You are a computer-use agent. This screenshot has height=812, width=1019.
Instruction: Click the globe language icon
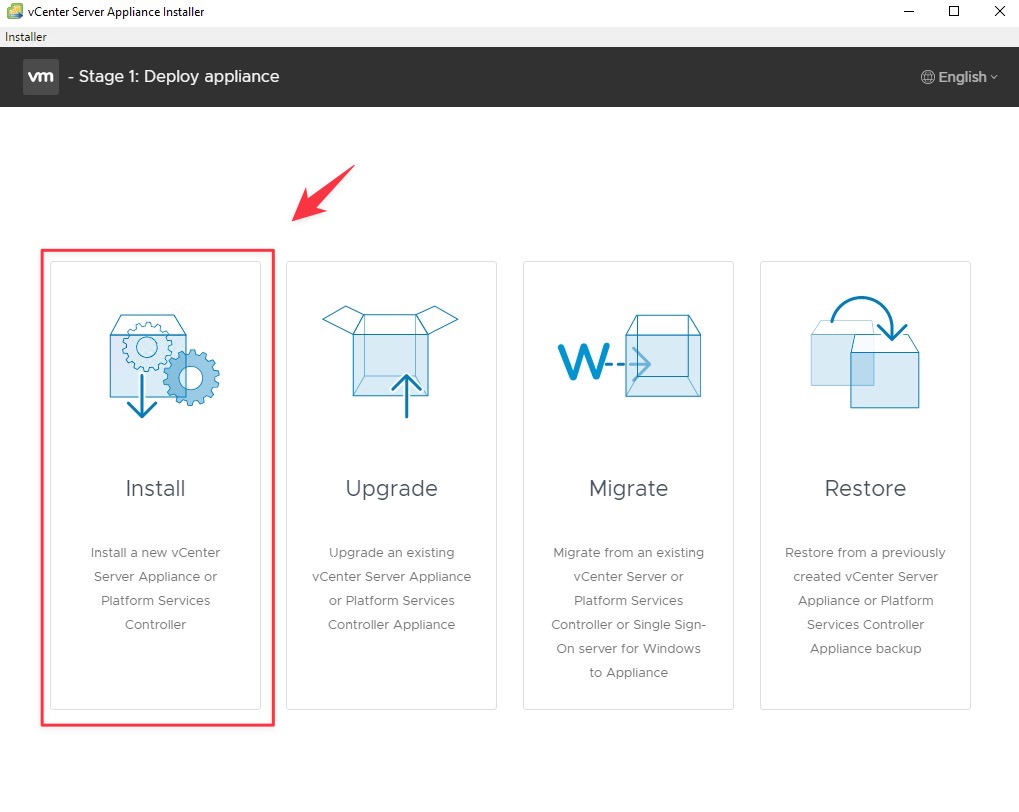(927, 77)
